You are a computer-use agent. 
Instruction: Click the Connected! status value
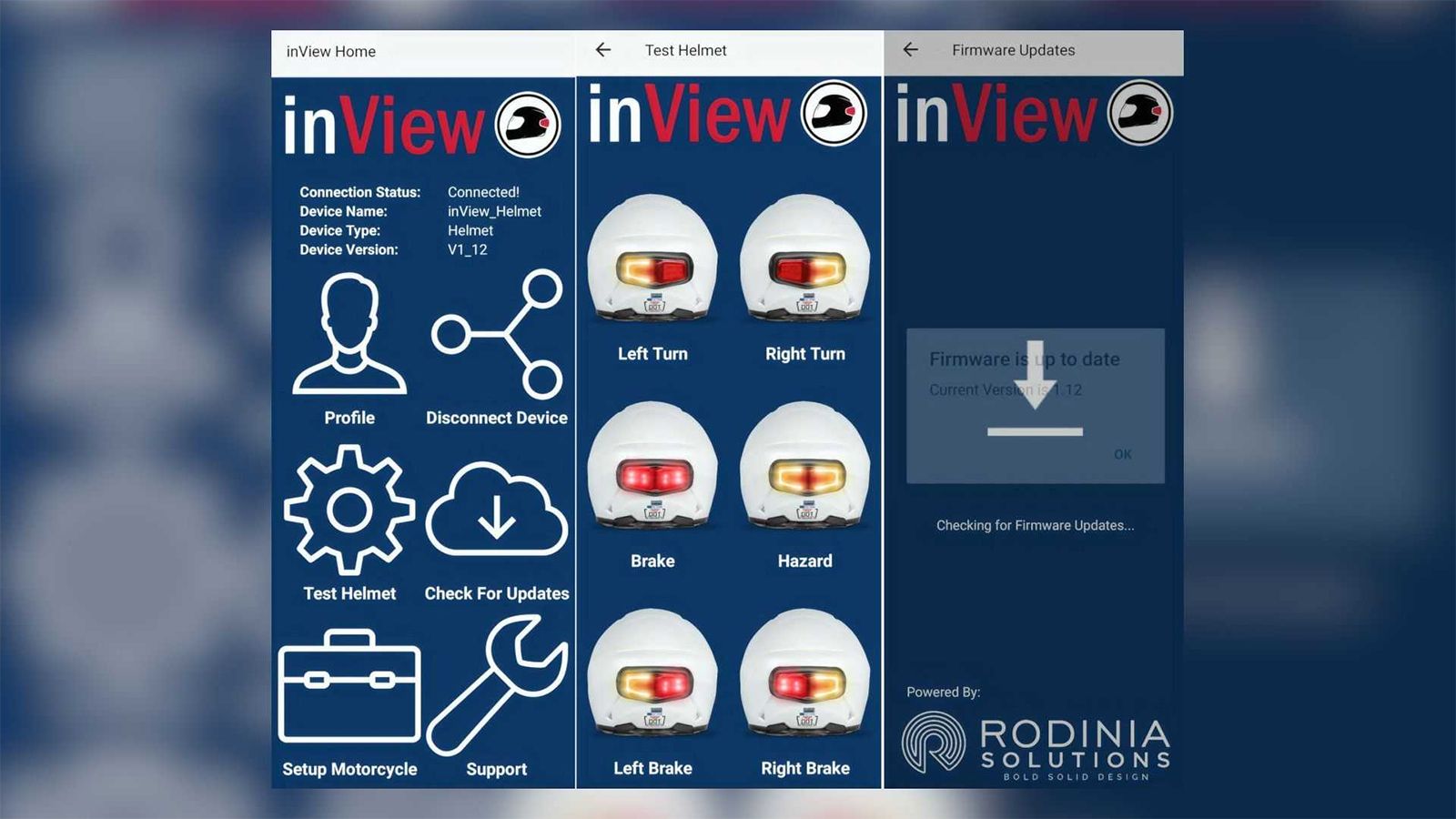pyautogui.click(x=483, y=192)
